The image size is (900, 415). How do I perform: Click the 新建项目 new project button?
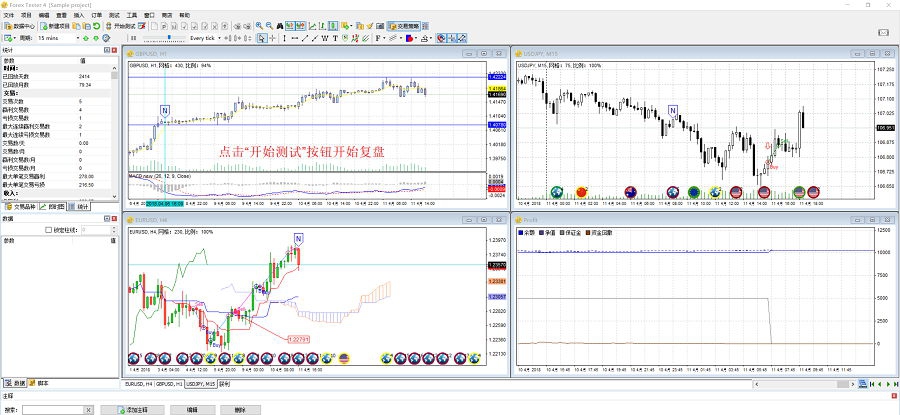pyautogui.click(x=56, y=26)
